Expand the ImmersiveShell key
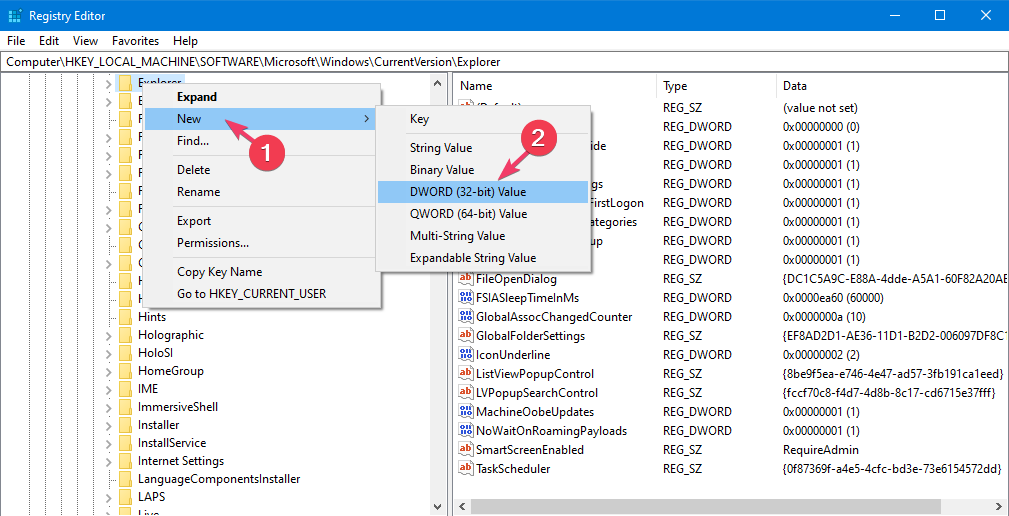The width and height of the screenshot is (1009, 516). point(108,407)
